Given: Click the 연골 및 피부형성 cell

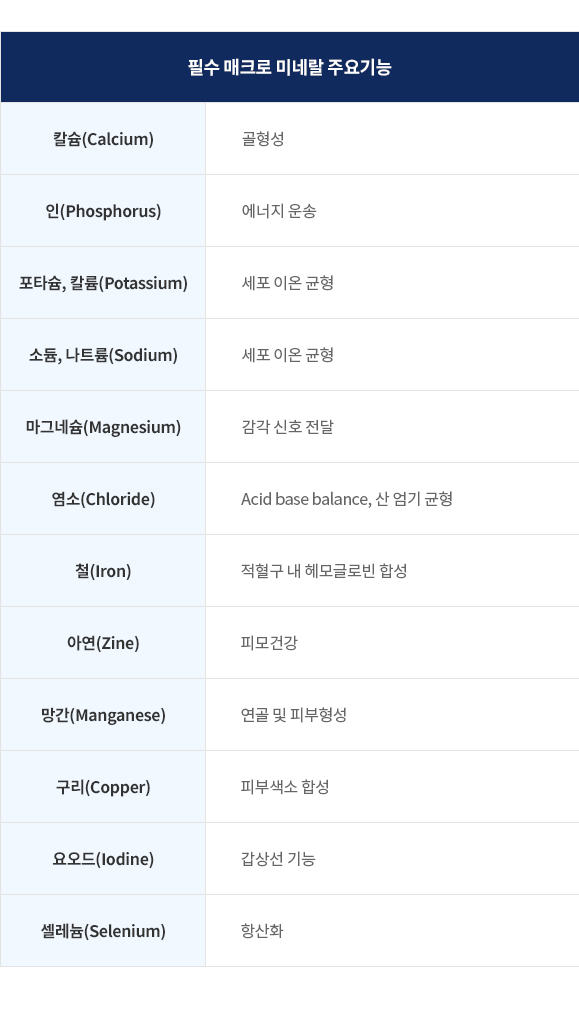Looking at the screenshot, I should click(x=393, y=715).
